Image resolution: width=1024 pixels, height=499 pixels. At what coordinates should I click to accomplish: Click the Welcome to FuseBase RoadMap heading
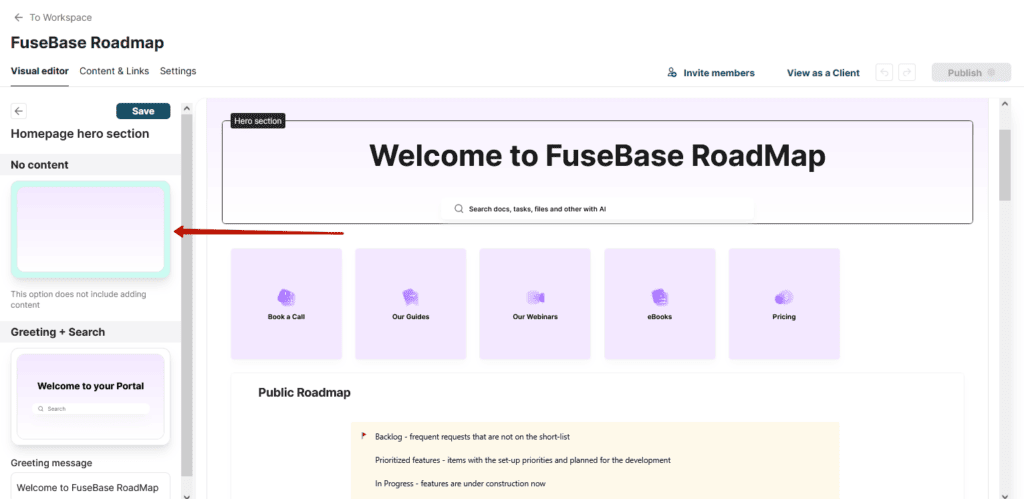[x=598, y=155]
